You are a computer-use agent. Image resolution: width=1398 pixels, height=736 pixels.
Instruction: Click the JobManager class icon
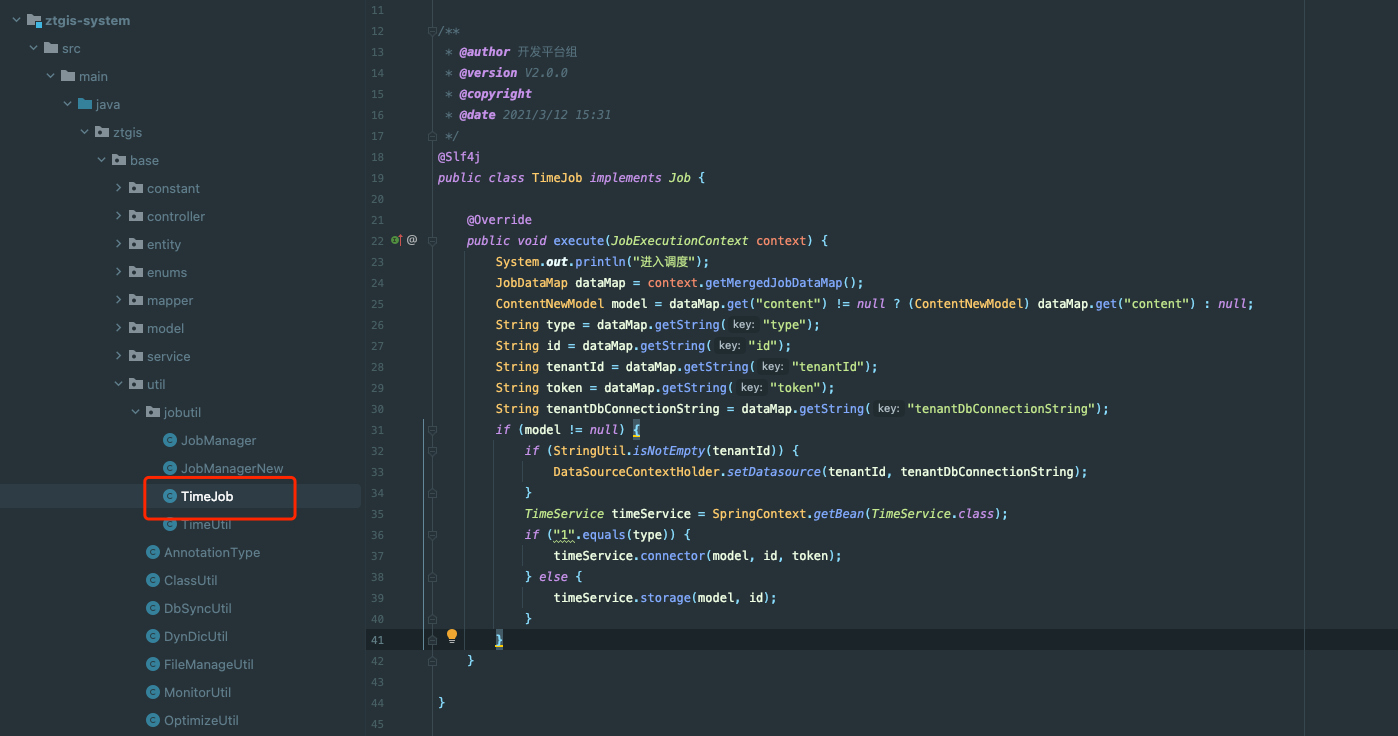170,441
